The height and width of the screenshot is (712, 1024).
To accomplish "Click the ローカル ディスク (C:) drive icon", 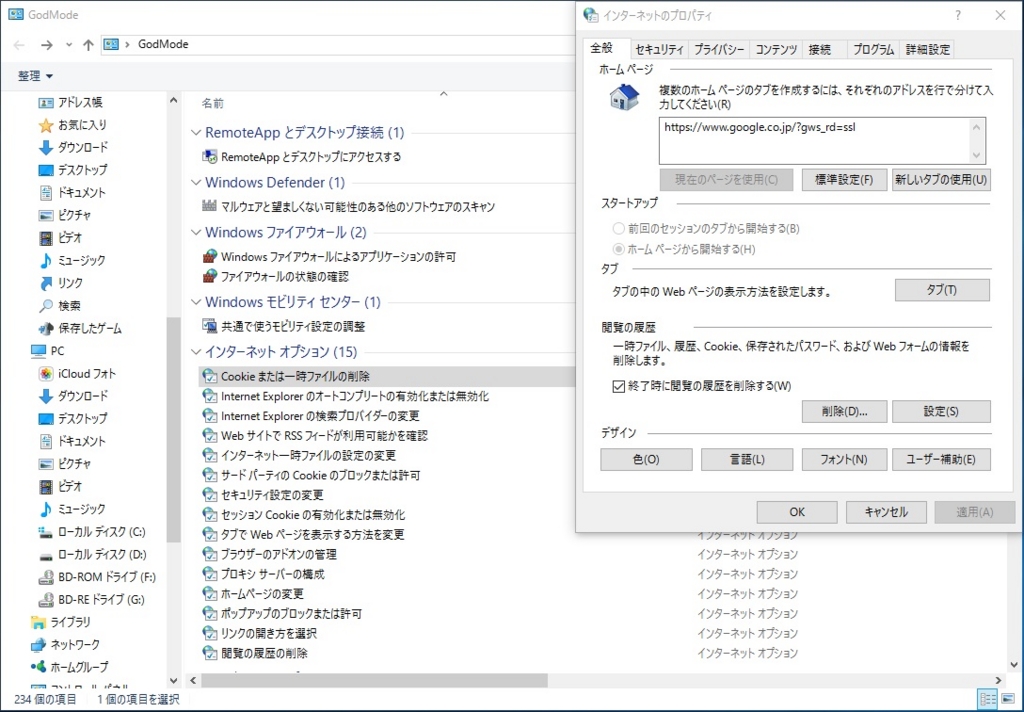I will click(x=46, y=532).
